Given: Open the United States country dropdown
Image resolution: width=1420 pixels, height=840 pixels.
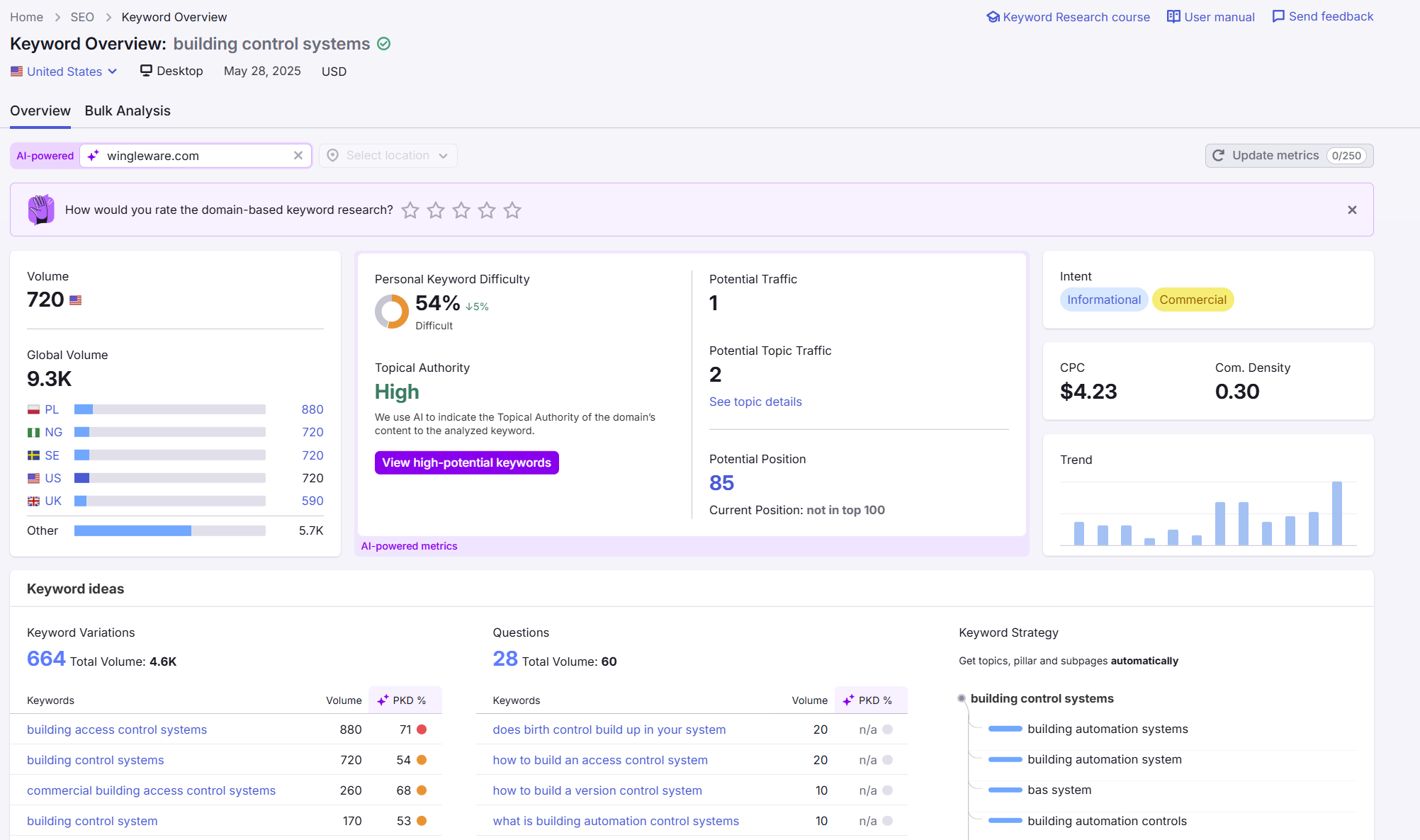Looking at the screenshot, I should pos(64,72).
